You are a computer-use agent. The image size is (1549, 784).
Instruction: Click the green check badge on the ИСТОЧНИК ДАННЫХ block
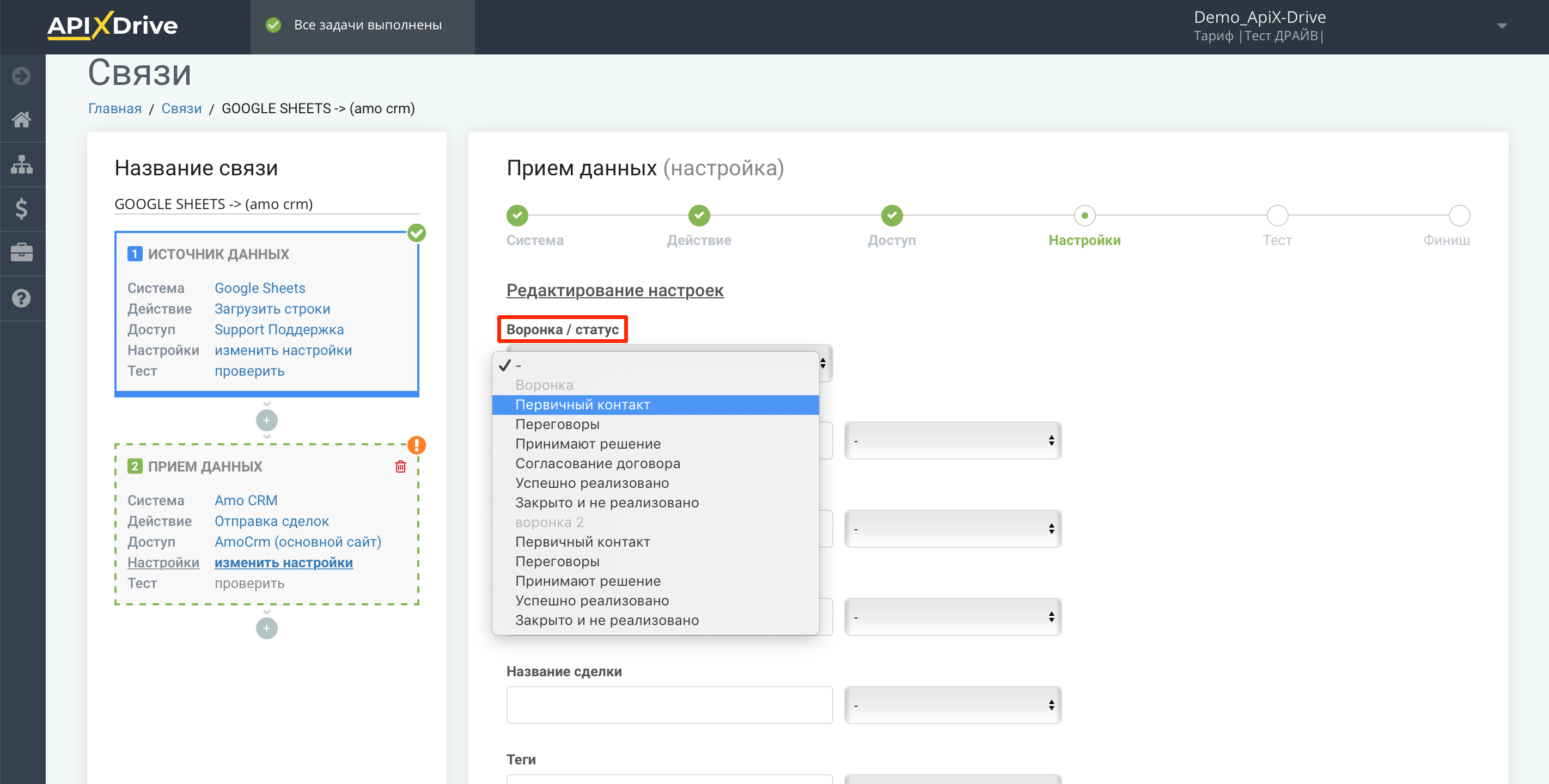click(x=417, y=232)
